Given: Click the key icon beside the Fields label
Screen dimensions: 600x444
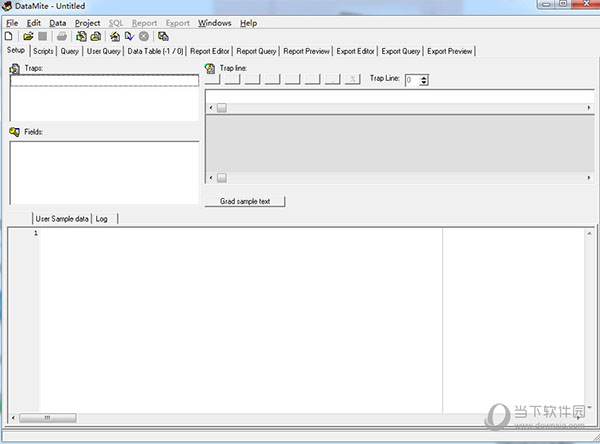Looking at the screenshot, I should click(x=15, y=132).
